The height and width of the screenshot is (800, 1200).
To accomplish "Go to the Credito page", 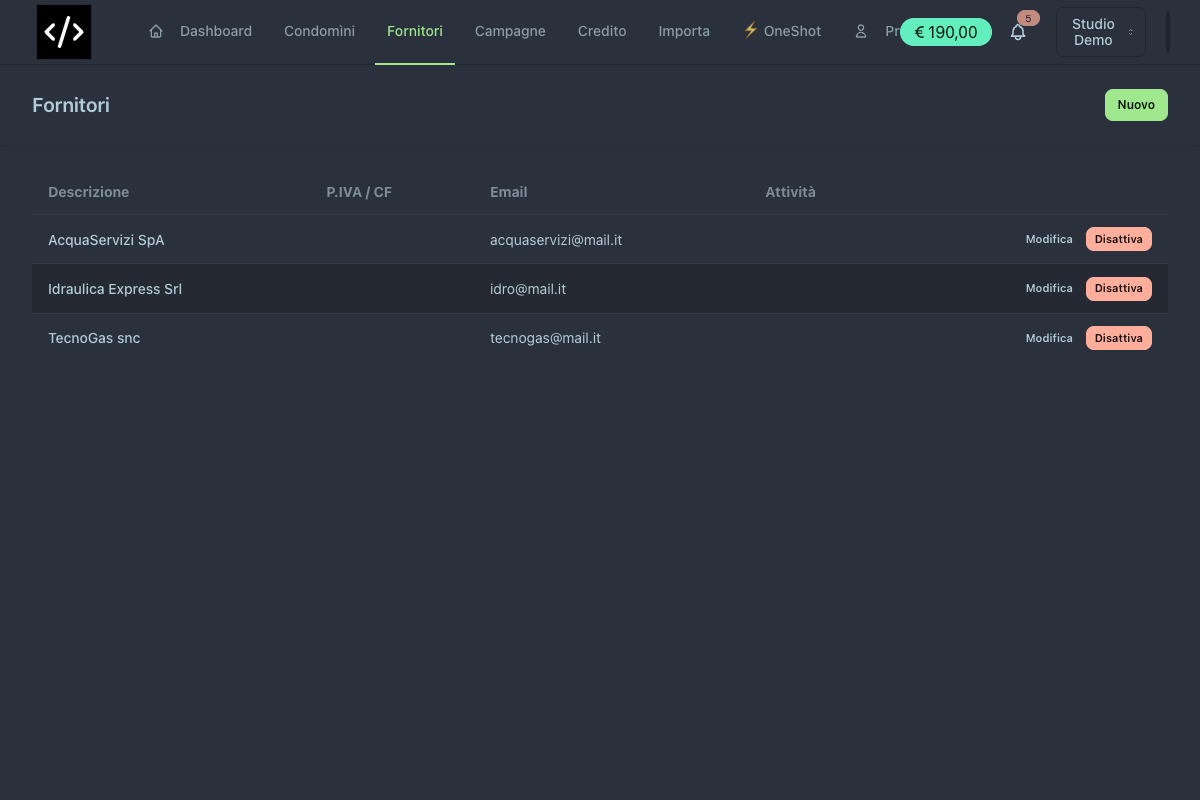I will point(602,31).
